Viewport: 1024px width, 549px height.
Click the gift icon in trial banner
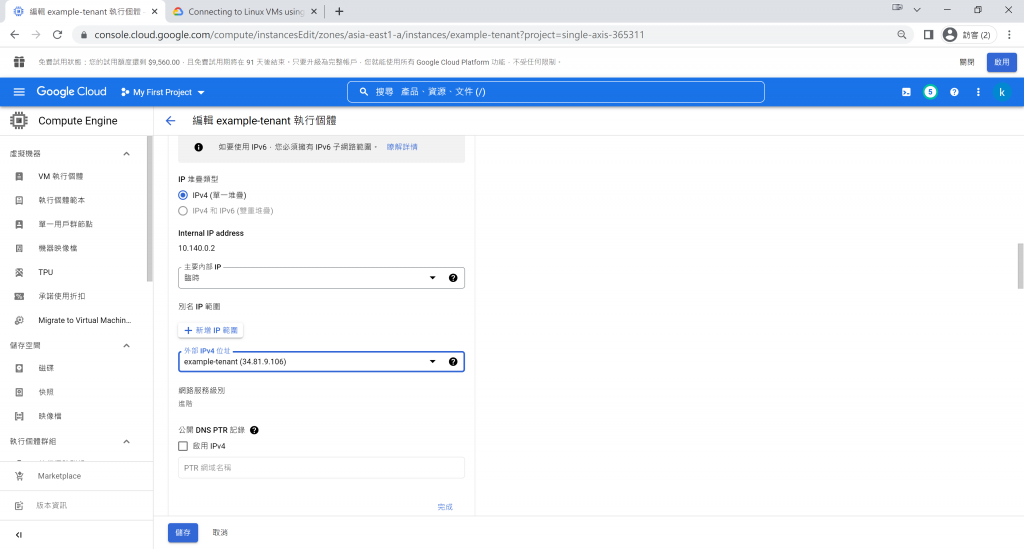click(19, 62)
